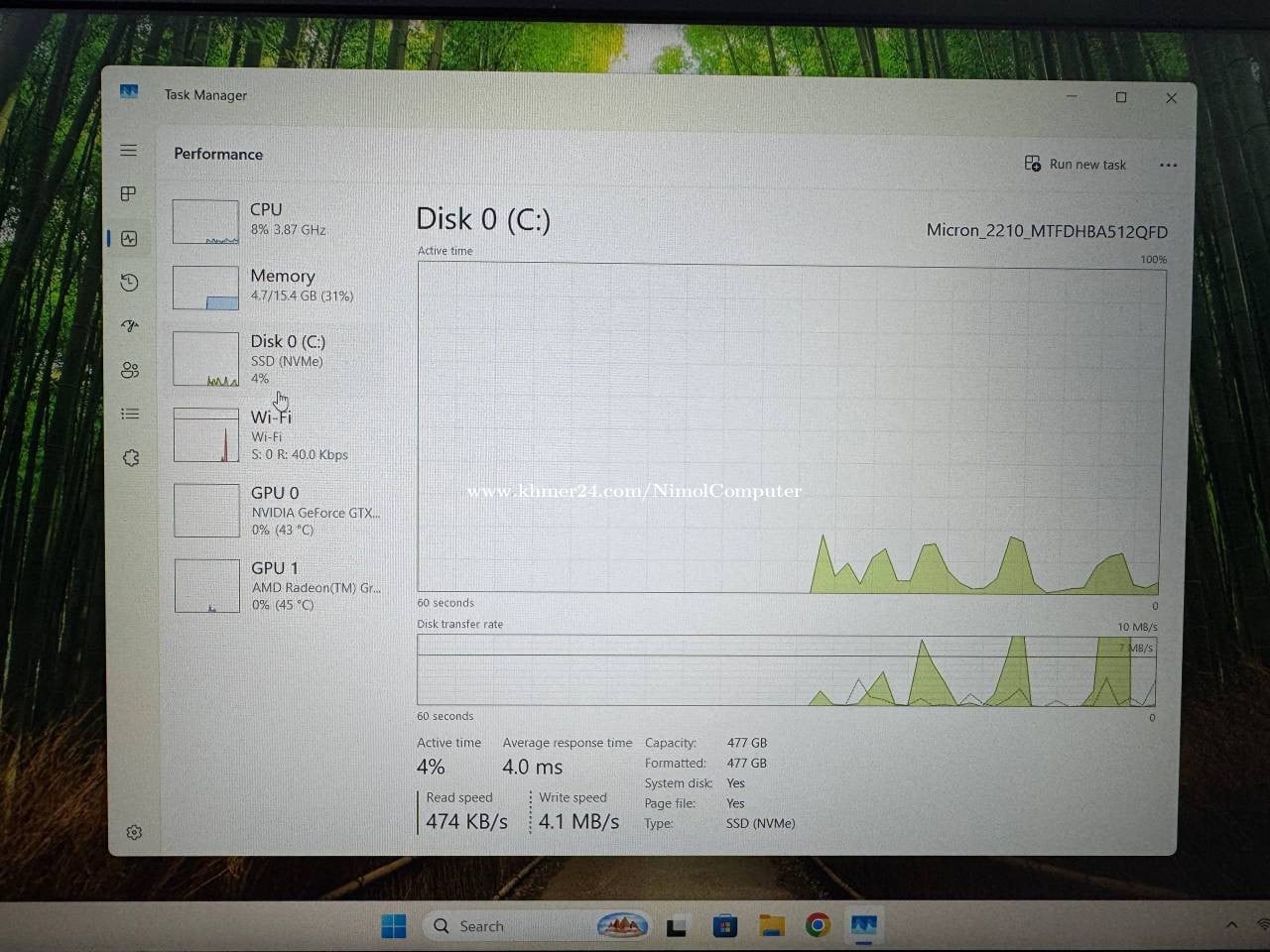
Task: Open the Startup apps page icon
Action: pyautogui.click(x=130, y=325)
